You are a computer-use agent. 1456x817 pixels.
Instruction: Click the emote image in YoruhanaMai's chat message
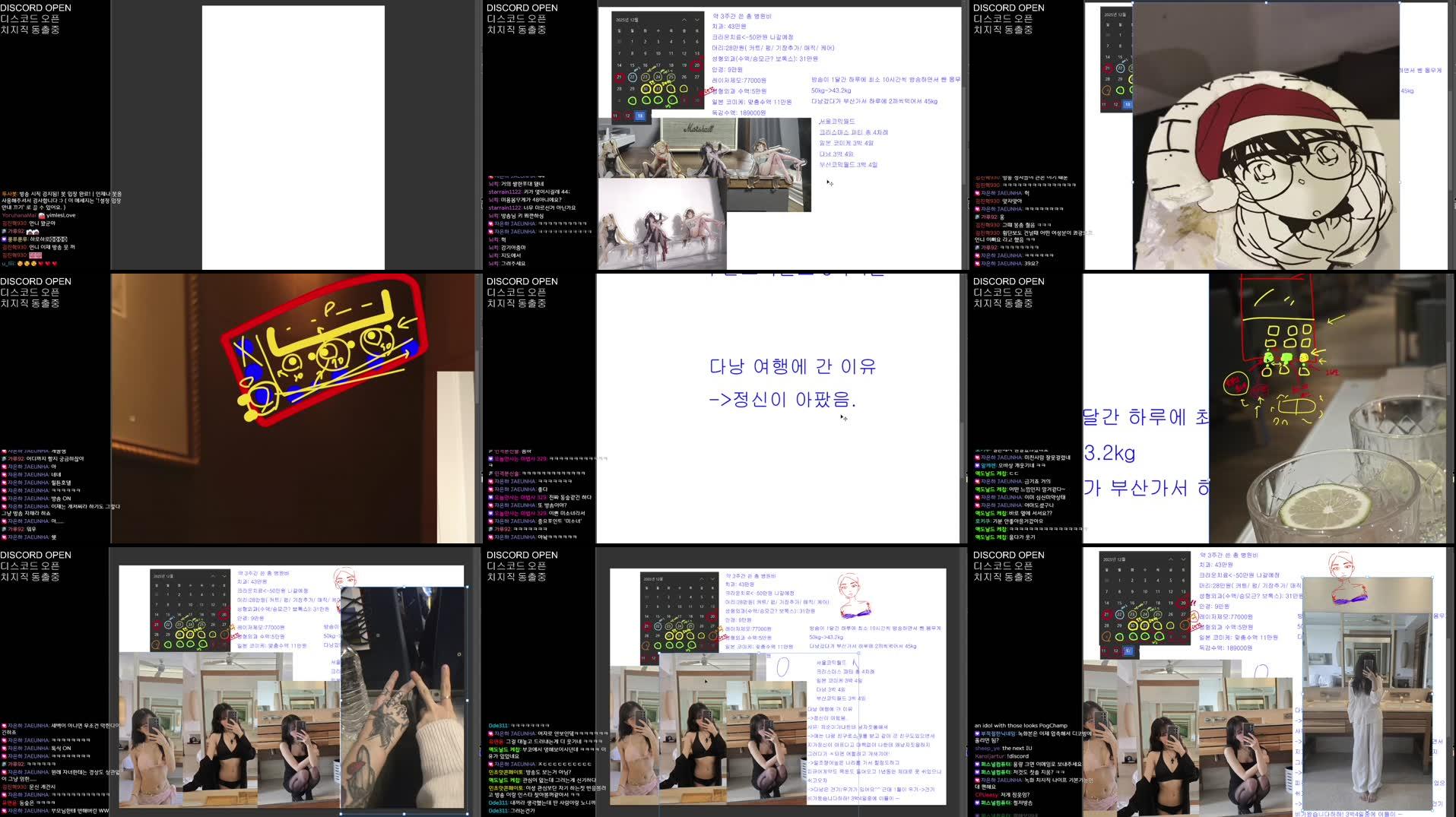[x=42, y=217]
